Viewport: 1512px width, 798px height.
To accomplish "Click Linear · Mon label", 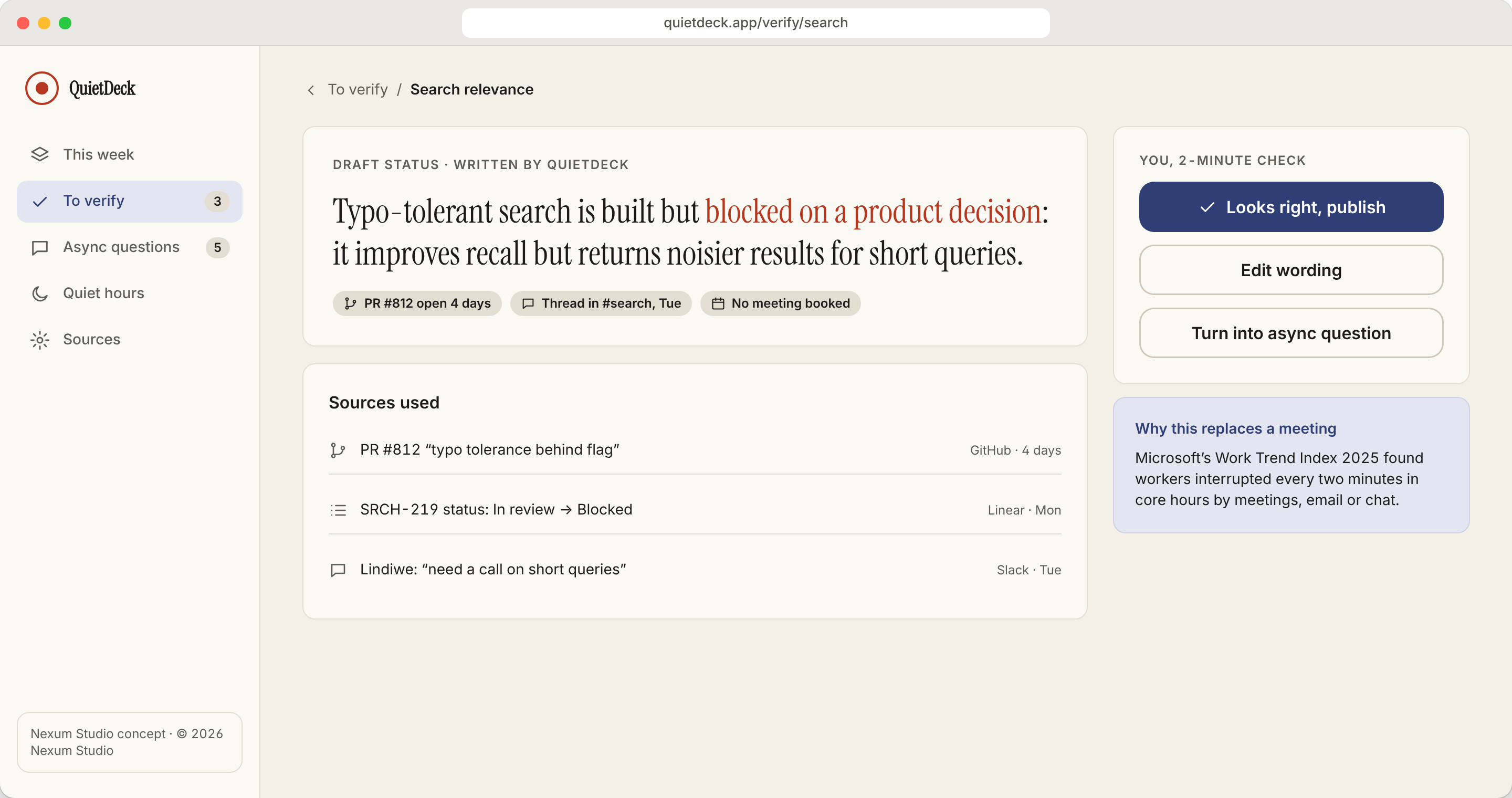I will [1024, 510].
